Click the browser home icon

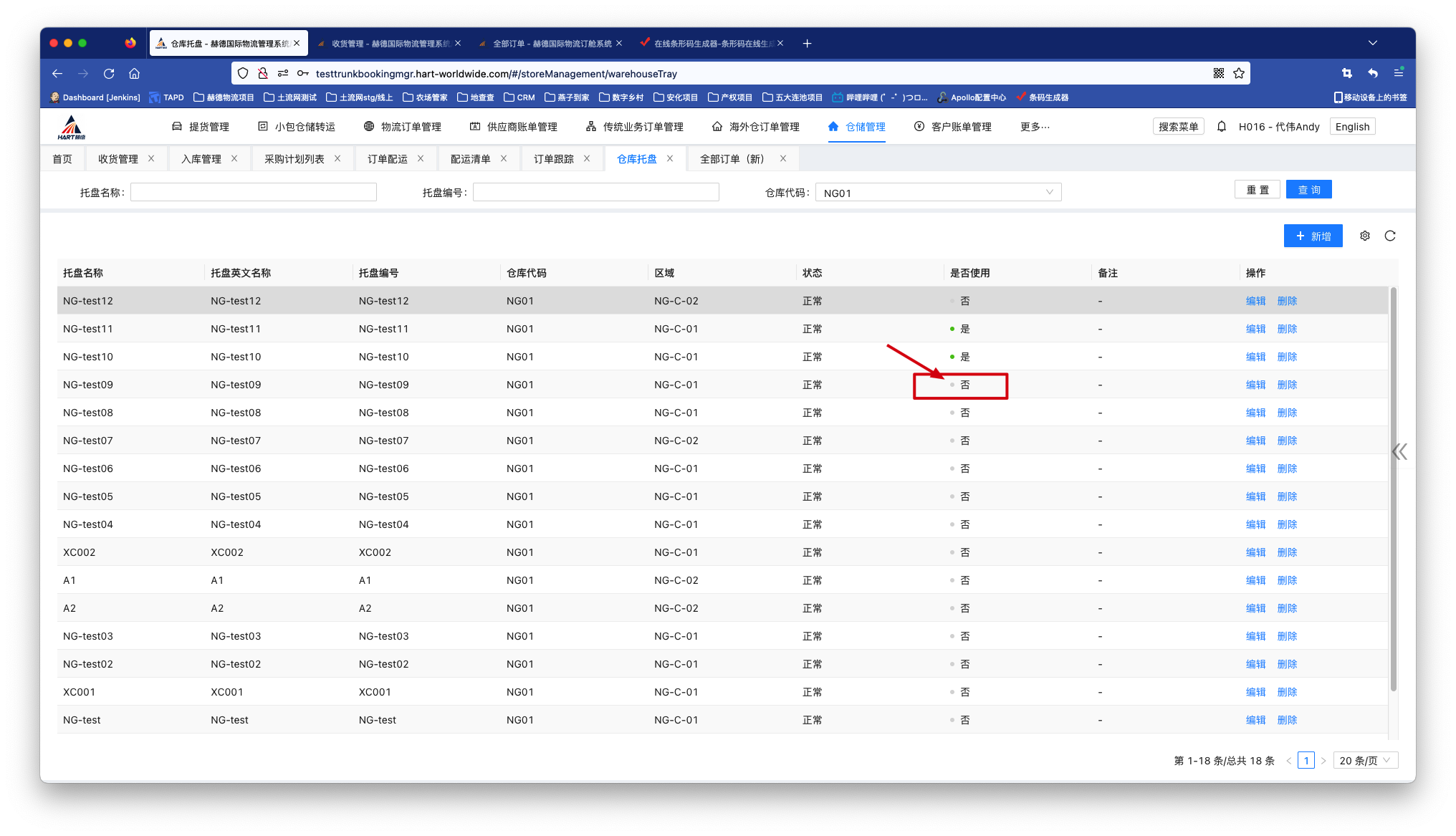click(134, 73)
